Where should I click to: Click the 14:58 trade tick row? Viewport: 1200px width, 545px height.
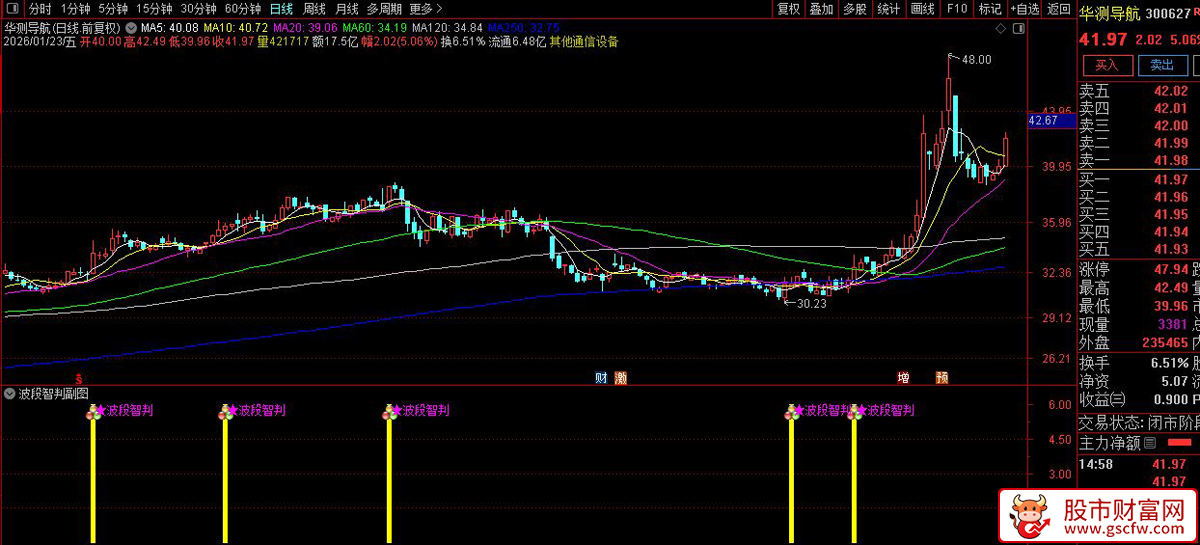click(x=1138, y=464)
